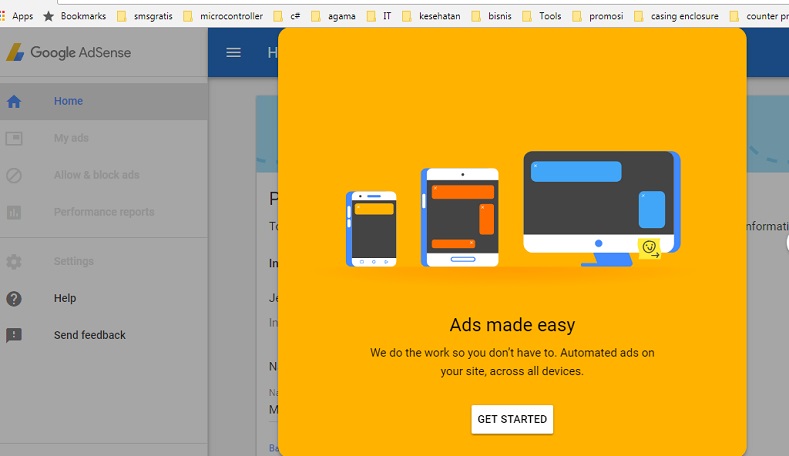Click the Help question mark icon
This screenshot has width=789, height=456.
point(14,298)
